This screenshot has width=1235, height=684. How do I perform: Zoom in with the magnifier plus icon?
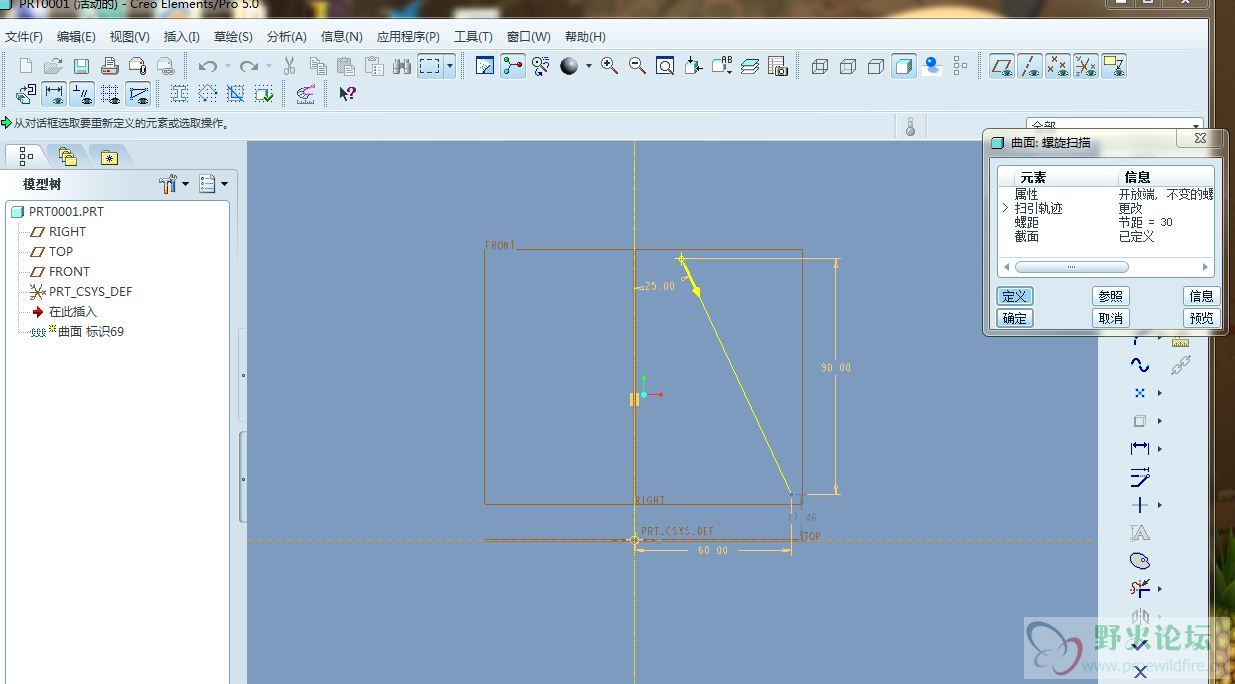click(x=610, y=67)
